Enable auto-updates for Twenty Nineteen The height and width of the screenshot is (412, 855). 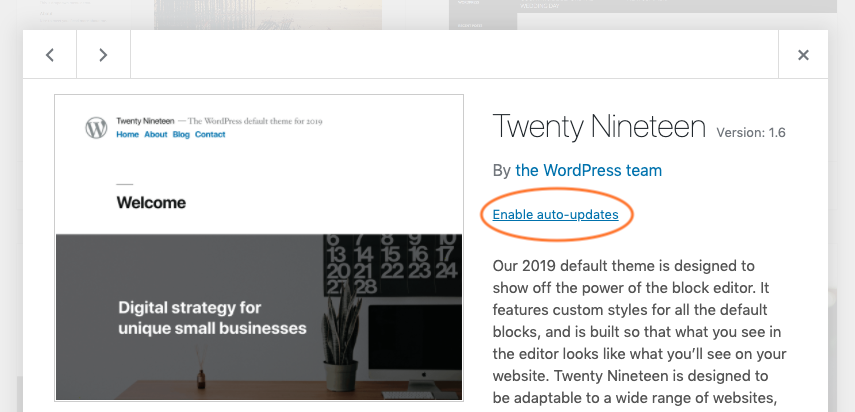tap(555, 214)
